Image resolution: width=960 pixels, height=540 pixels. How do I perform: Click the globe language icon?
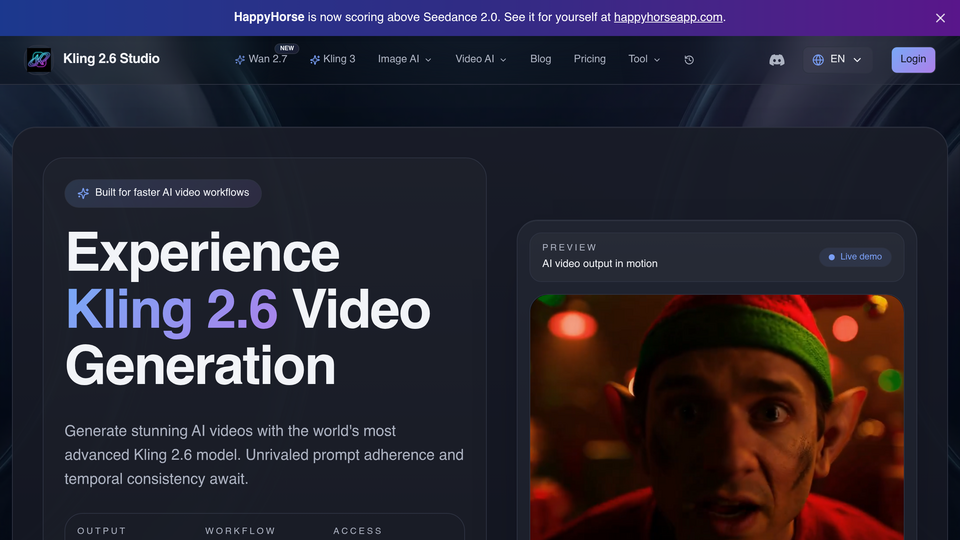click(x=818, y=59)
